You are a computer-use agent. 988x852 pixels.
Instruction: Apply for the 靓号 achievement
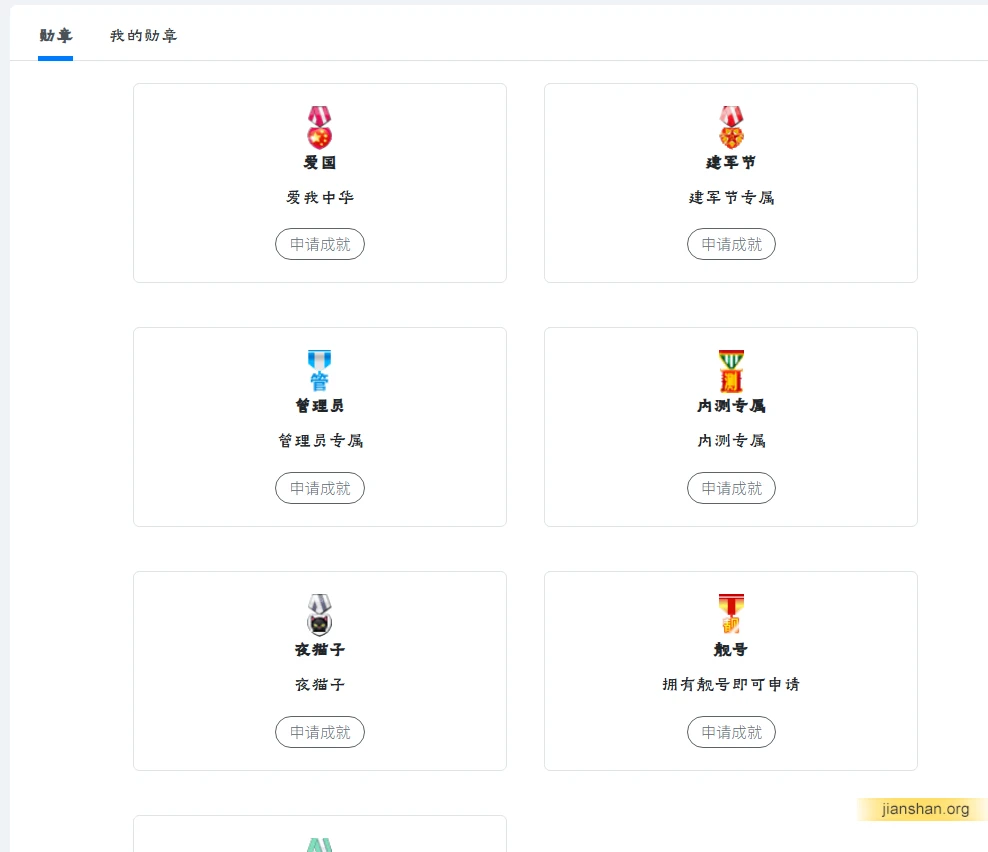click(x=731, y=732)
